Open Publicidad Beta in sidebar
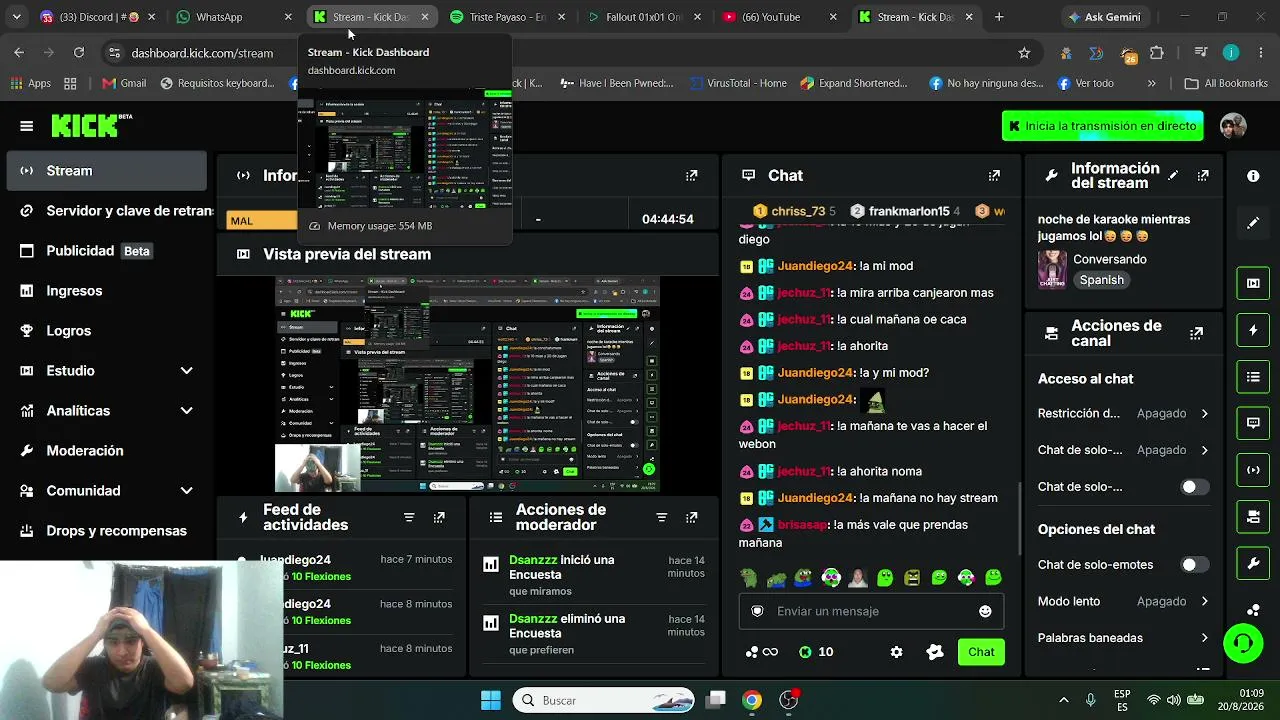 (x=106, y=251)
